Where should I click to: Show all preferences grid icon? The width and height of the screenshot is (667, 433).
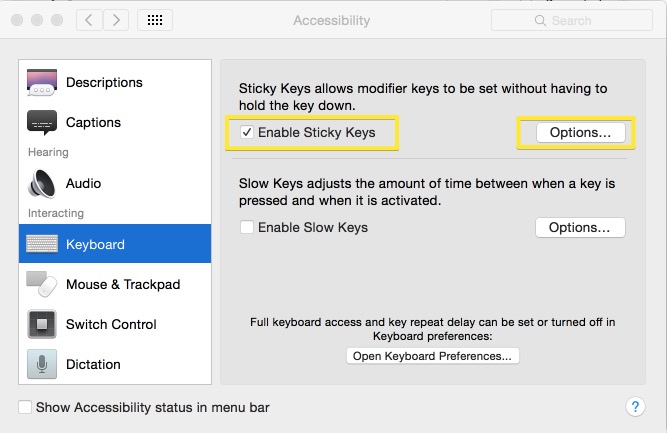(155, 20)
